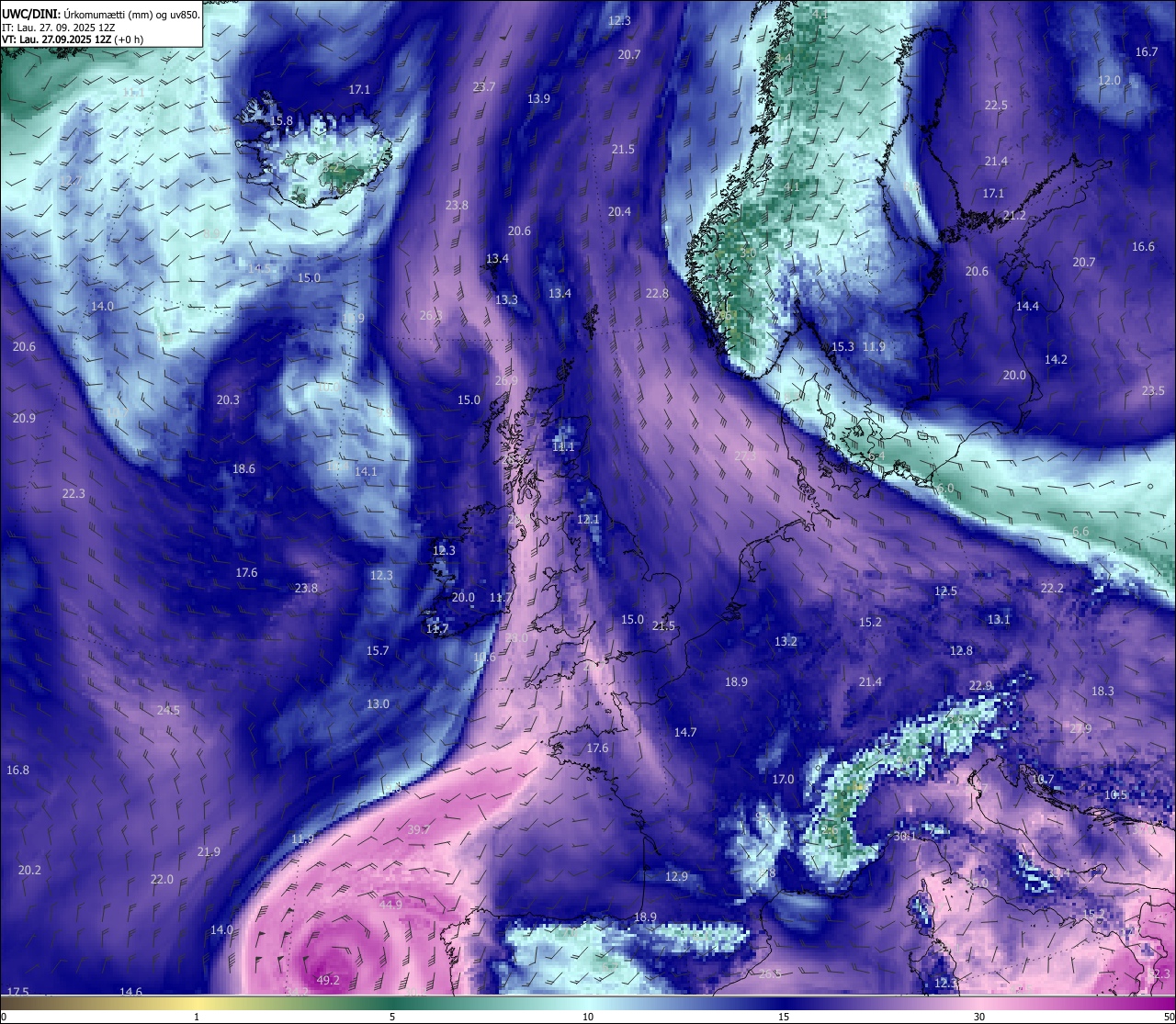1176x1024 pixels.
Task: Click the 24.5 value in the Atlantic
Action: [168, 711]
